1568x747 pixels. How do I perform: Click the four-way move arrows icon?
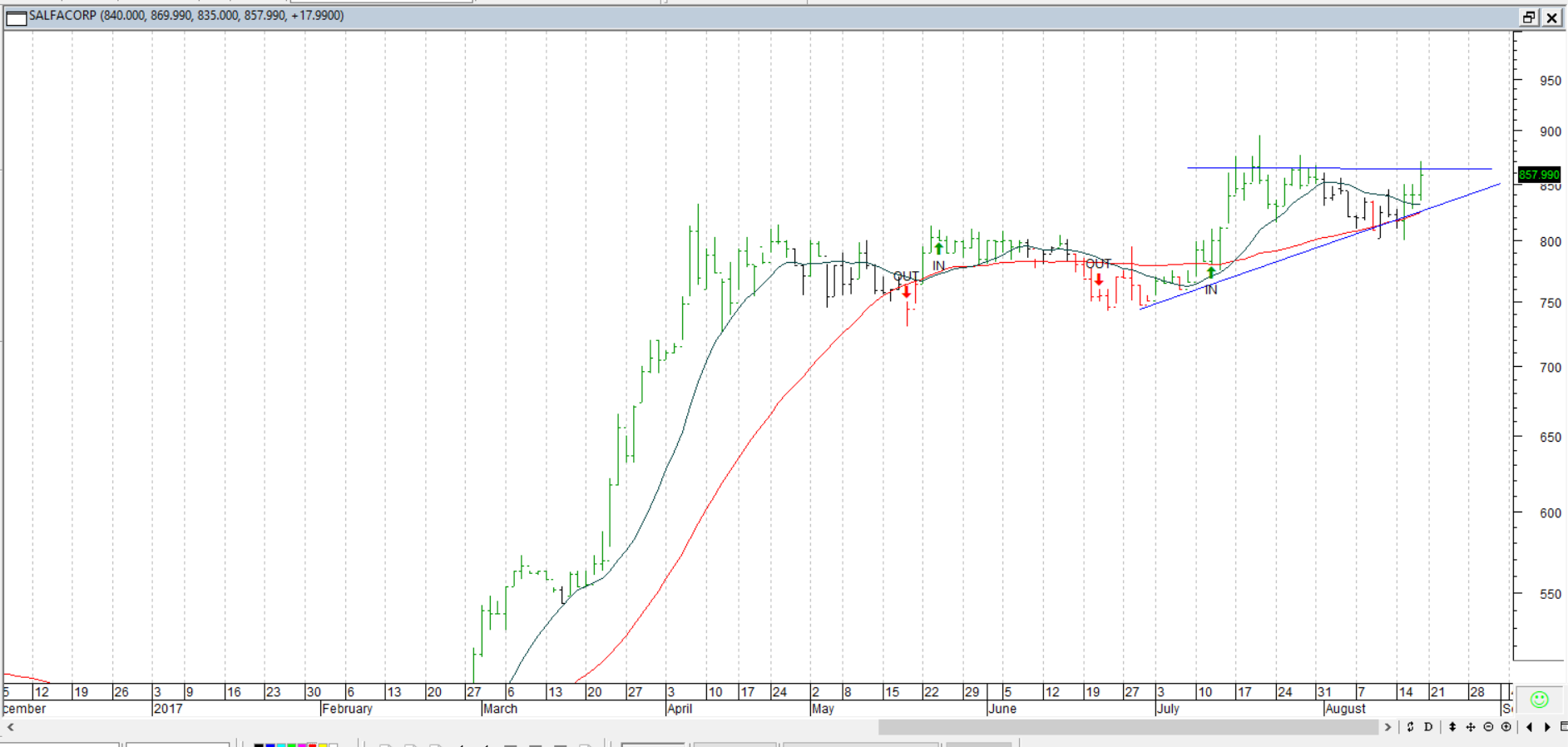click(x=1471, y=727)
